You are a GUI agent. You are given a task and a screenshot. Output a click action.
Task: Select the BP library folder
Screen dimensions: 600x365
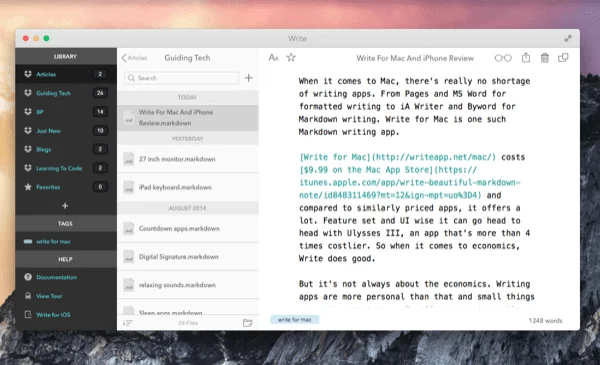point(66,112)
